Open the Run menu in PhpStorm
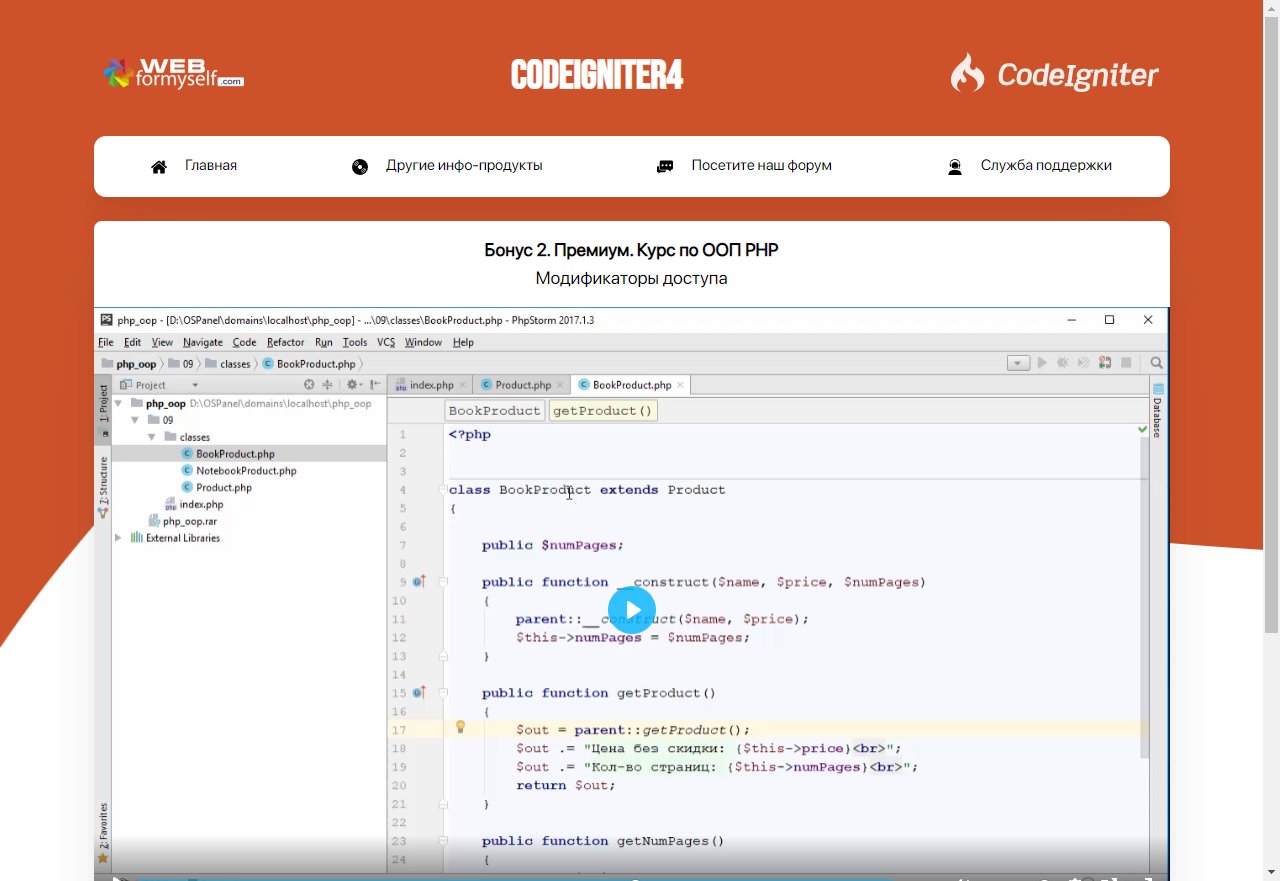Viewport: 1280px width, 881px height. pos(324,342)
